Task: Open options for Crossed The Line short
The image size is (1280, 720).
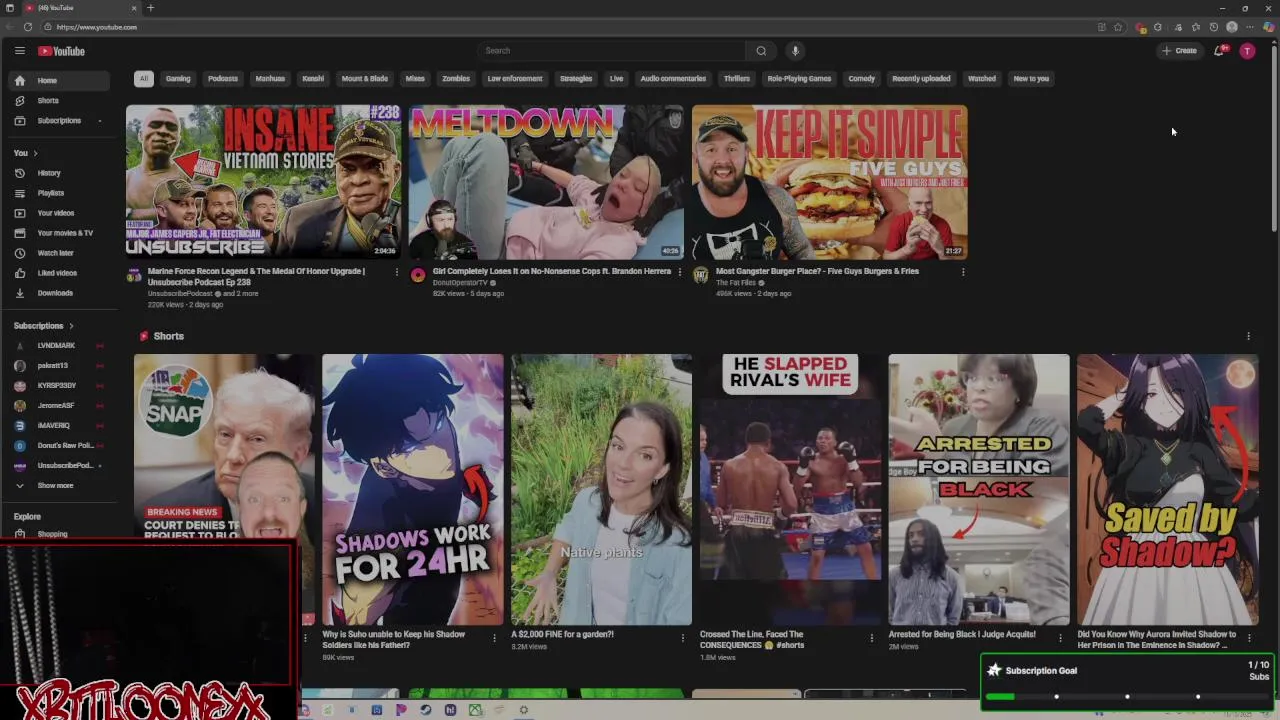Action: 871,638
